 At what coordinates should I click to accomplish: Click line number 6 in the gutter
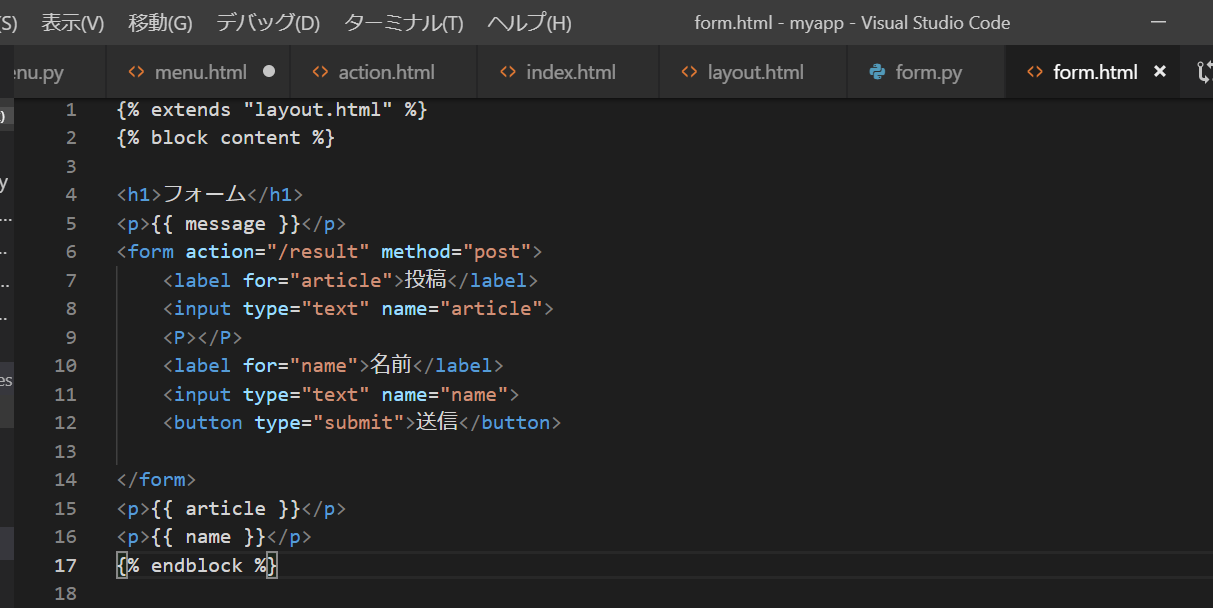70,251
